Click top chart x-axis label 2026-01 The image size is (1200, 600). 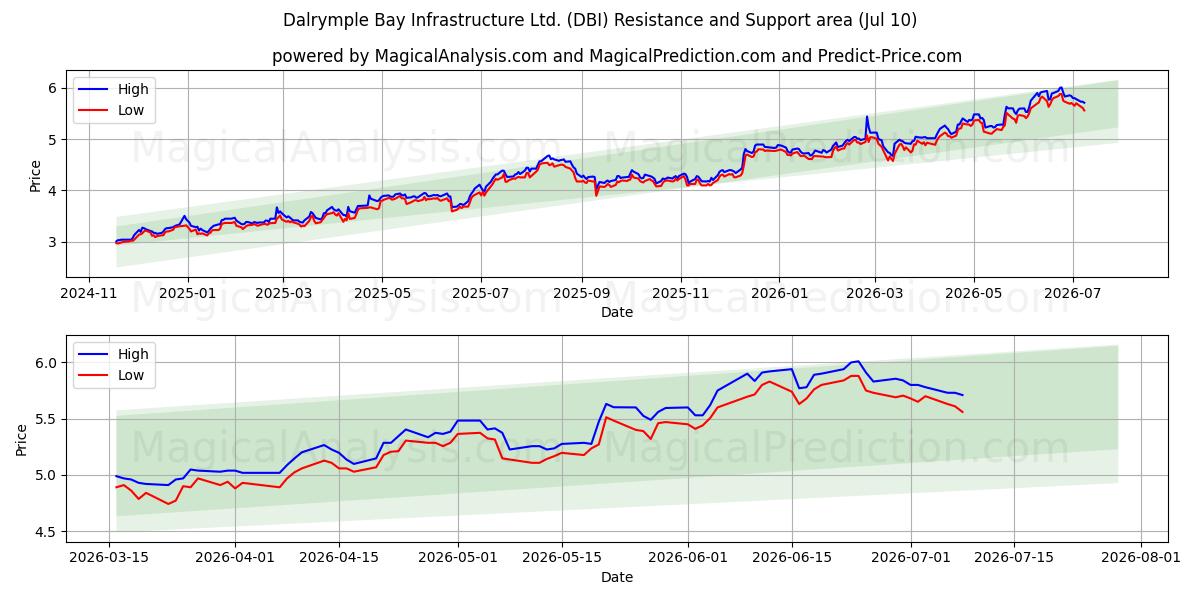[778, 294]
